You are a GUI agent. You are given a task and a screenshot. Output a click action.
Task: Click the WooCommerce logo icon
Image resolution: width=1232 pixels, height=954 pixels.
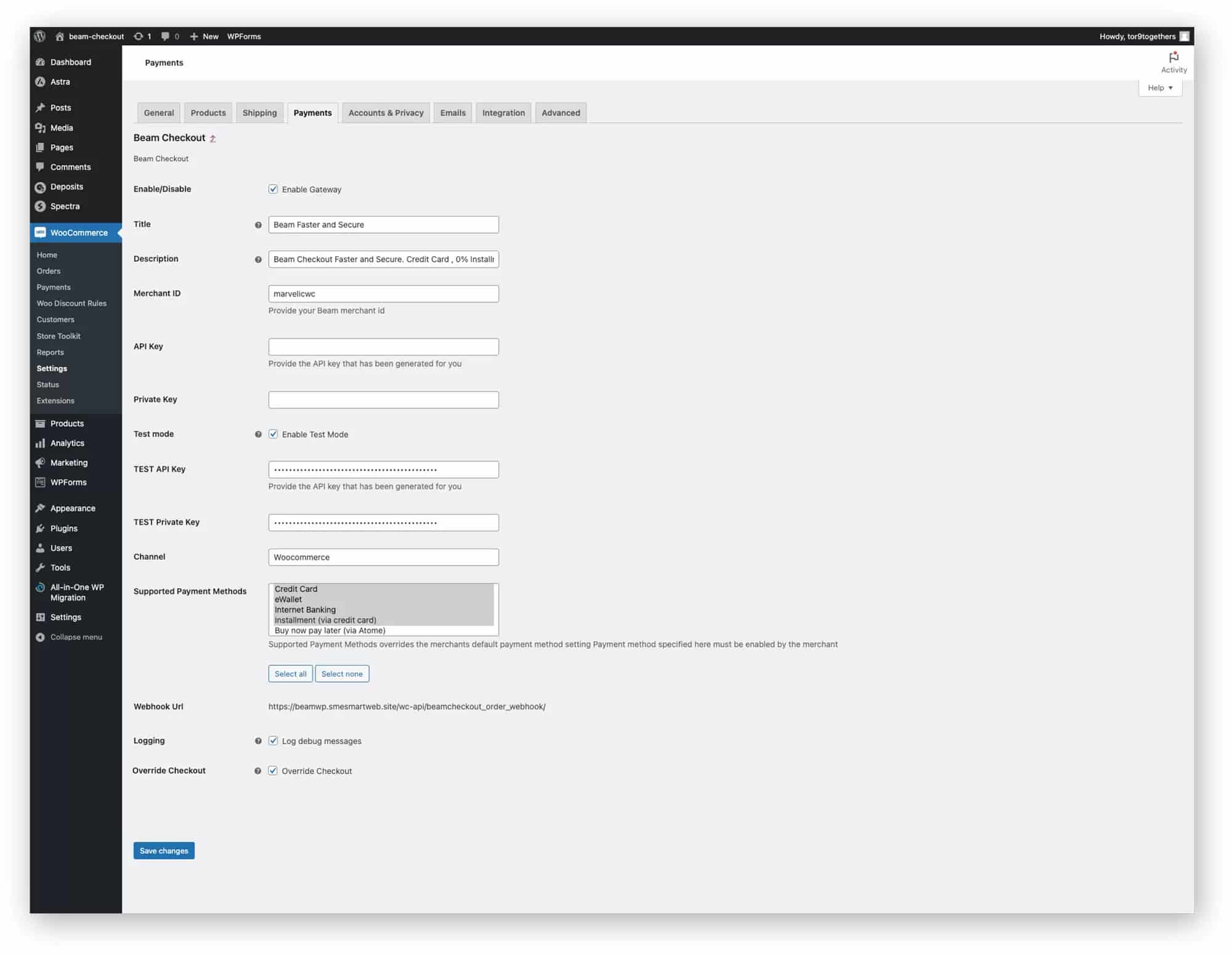[41, 233]
